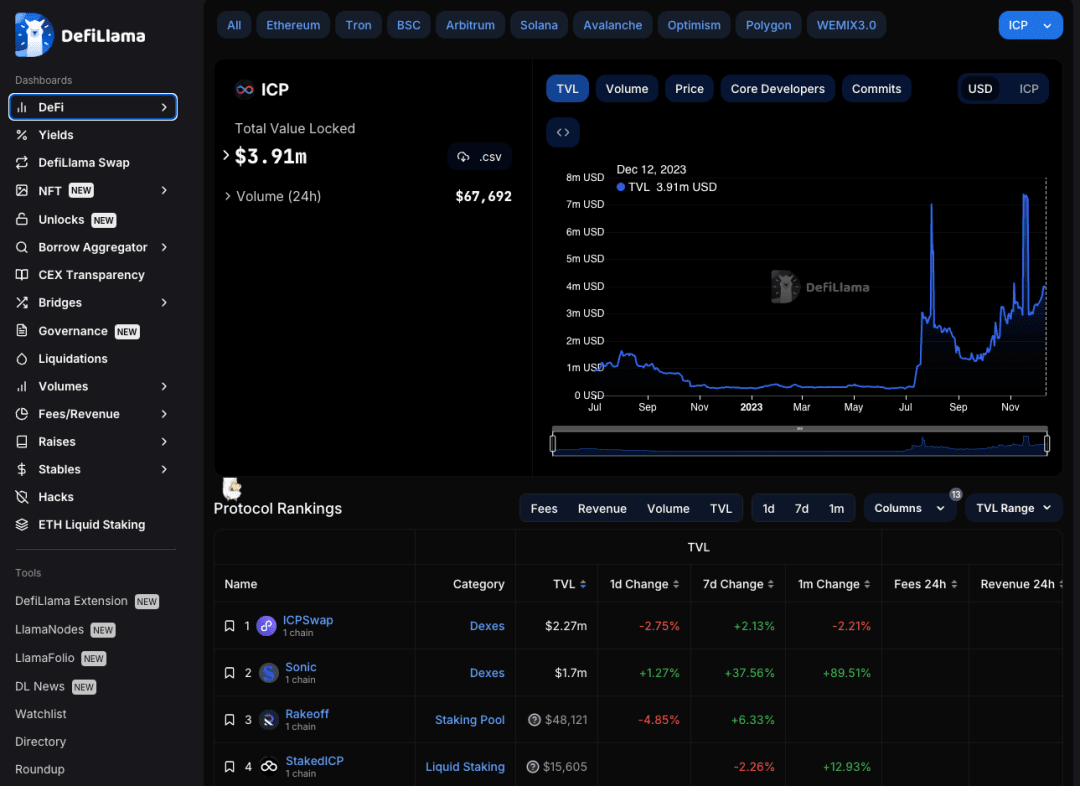Expand the Bridges sidebar submenu chevron
The width and height of the screenshot is (1080, 786).
point(164,302)
